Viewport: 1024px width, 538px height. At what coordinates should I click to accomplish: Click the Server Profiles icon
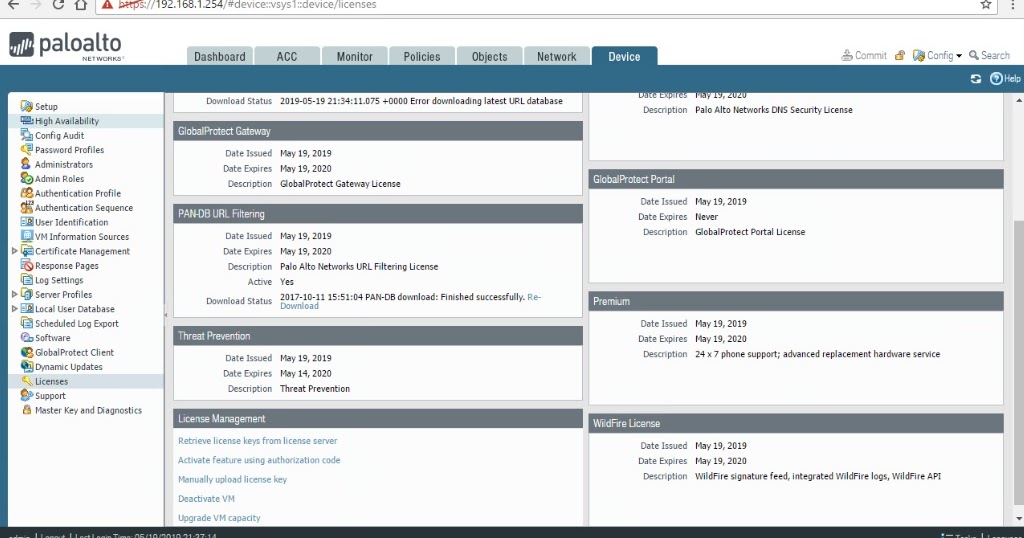pos(27,294)
